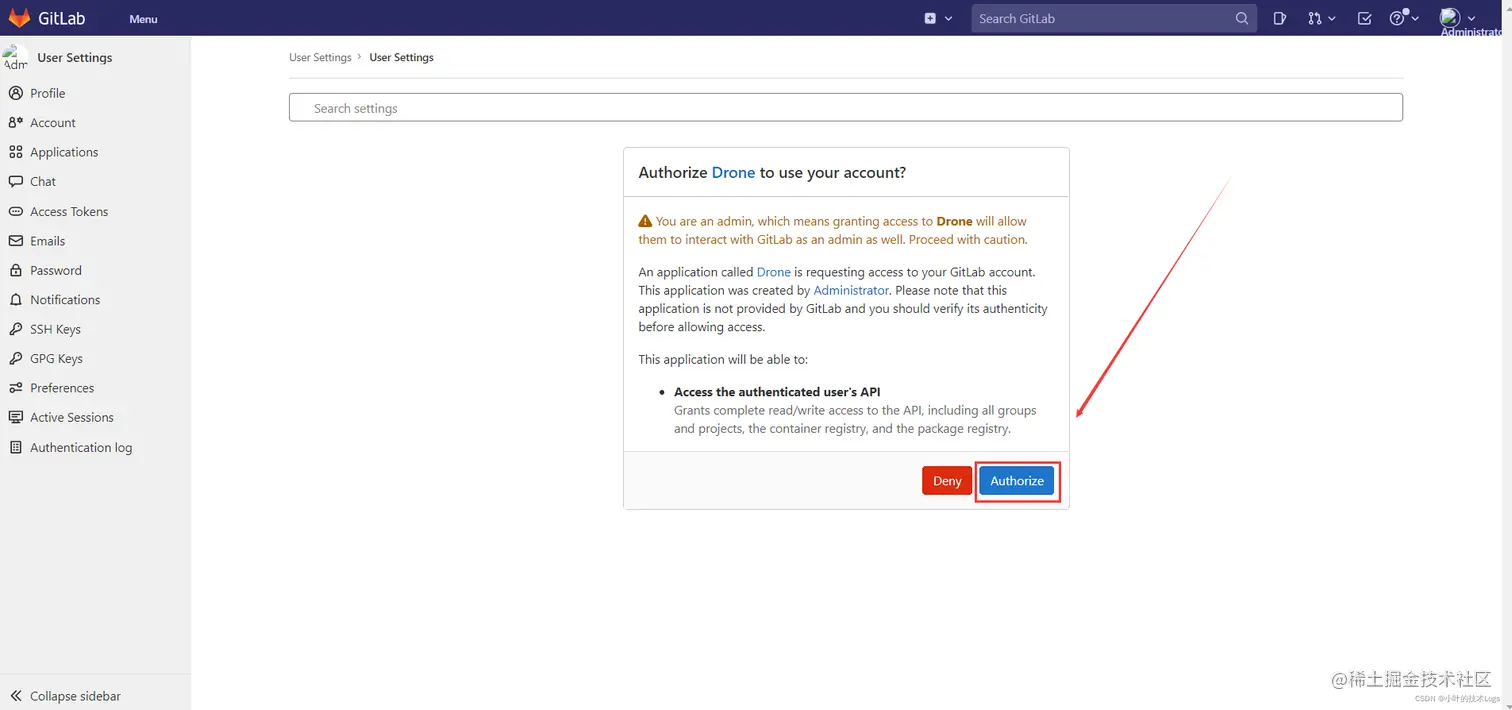Click the Authorize button
Screen dimensions: 1512x710
1017,481
